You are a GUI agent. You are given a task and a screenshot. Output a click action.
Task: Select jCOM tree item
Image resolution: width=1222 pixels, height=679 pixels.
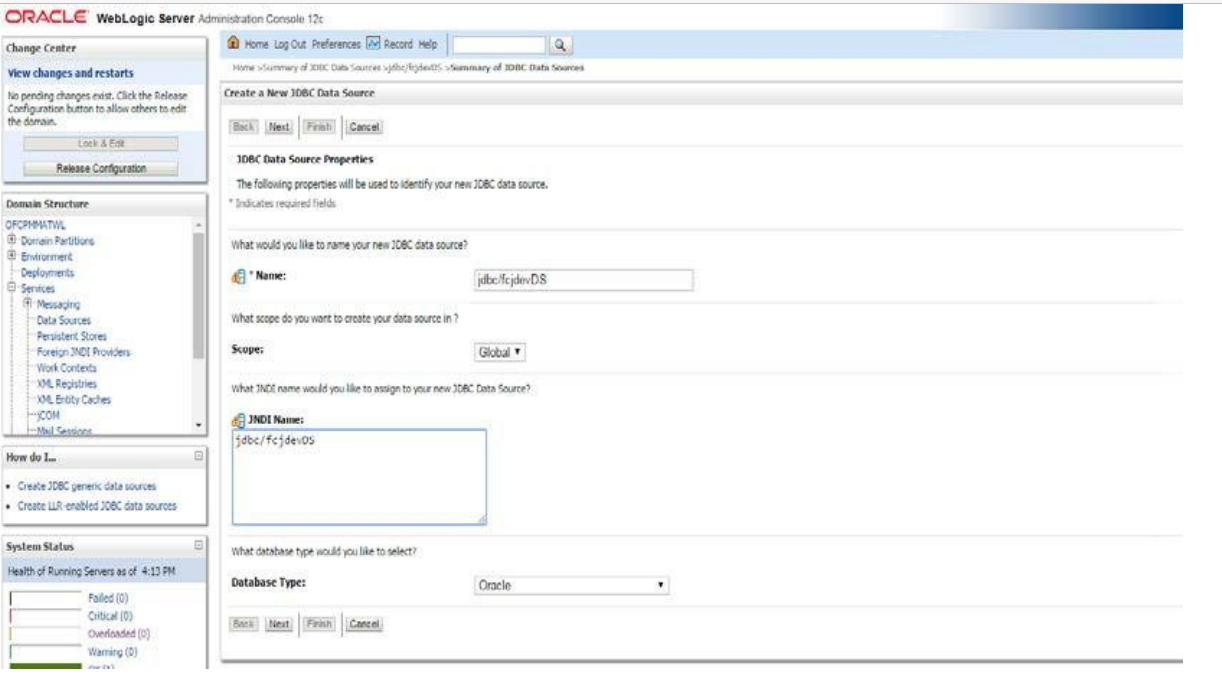(50, 416)
